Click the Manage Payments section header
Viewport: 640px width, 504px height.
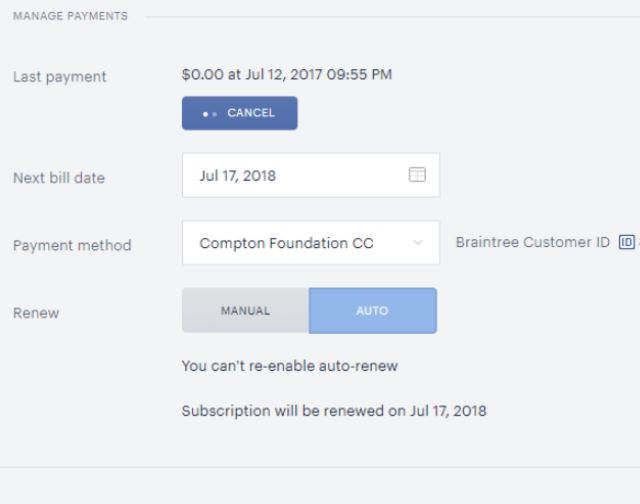pos(70,16)
